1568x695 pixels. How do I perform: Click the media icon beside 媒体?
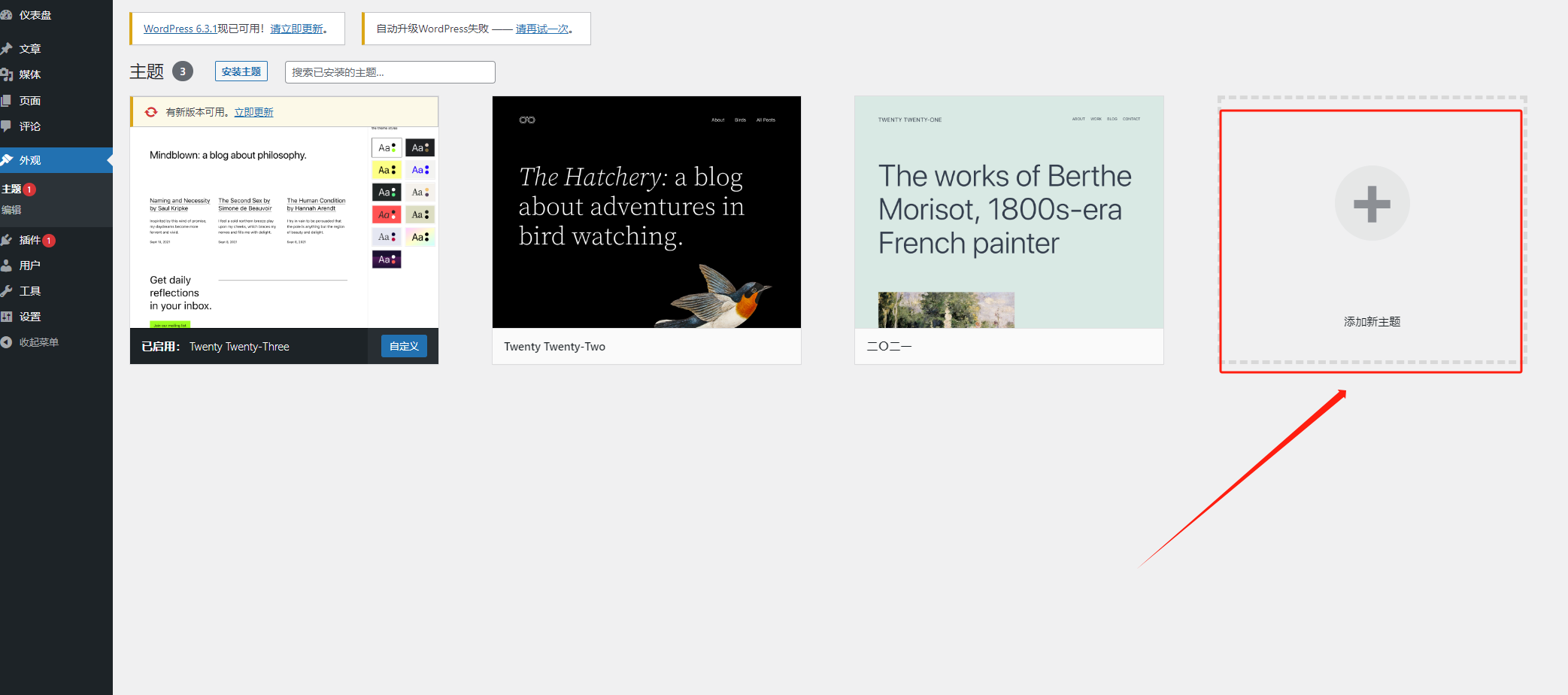(x=6, y=74)
